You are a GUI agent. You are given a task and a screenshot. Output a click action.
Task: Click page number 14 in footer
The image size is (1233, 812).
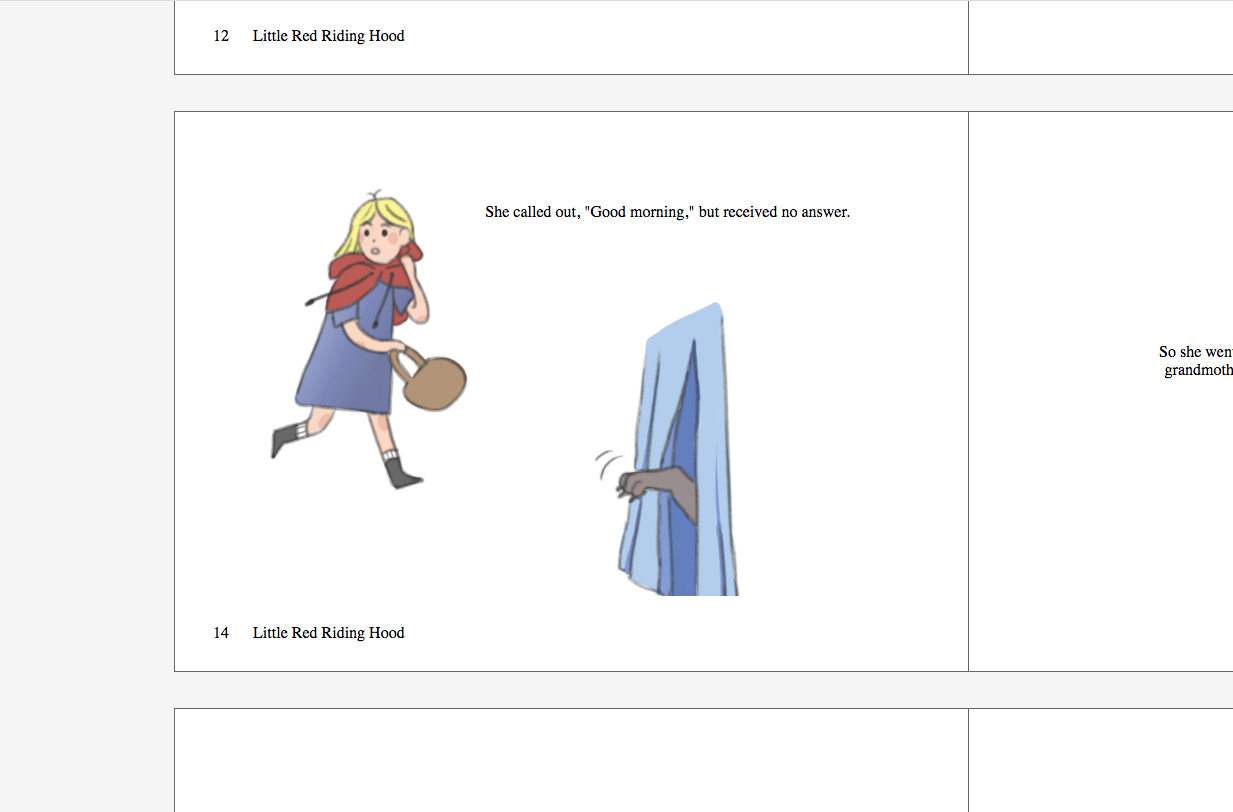coord(221,633)
